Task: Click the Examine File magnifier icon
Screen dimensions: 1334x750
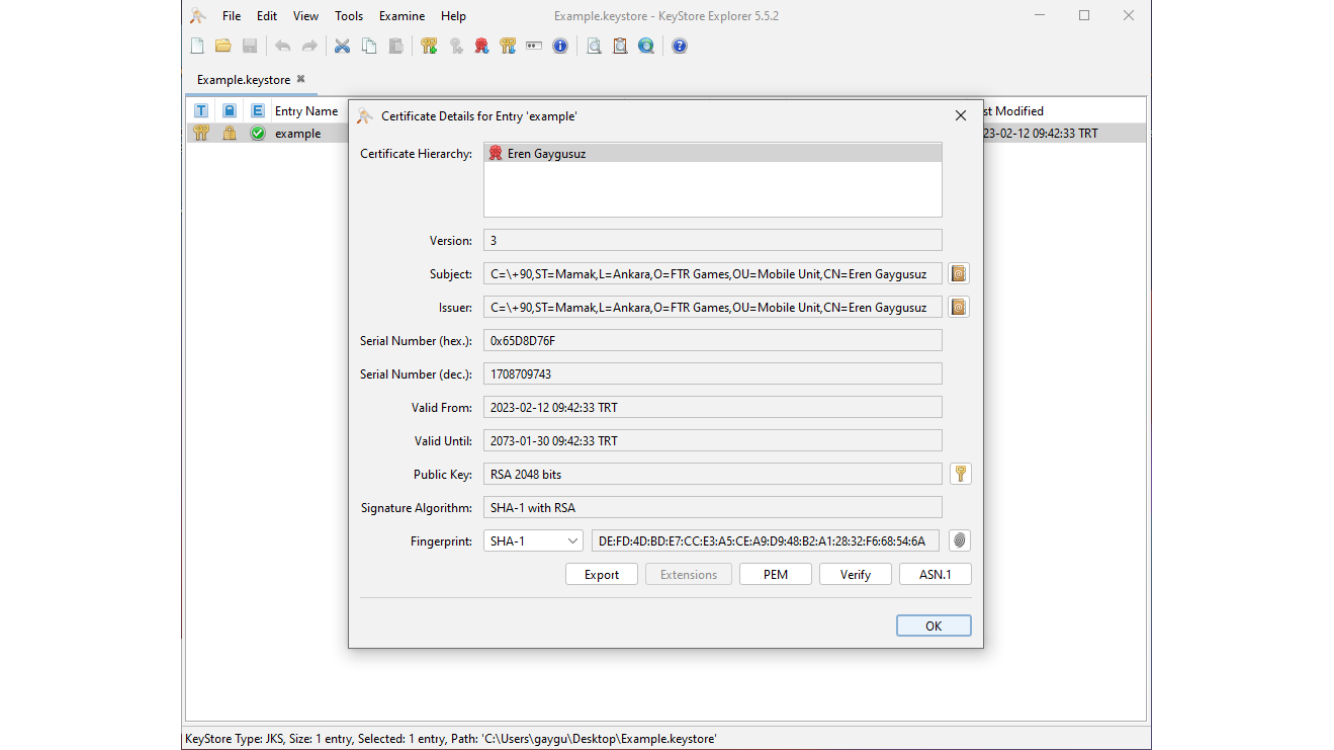Action: coord(594,46)
